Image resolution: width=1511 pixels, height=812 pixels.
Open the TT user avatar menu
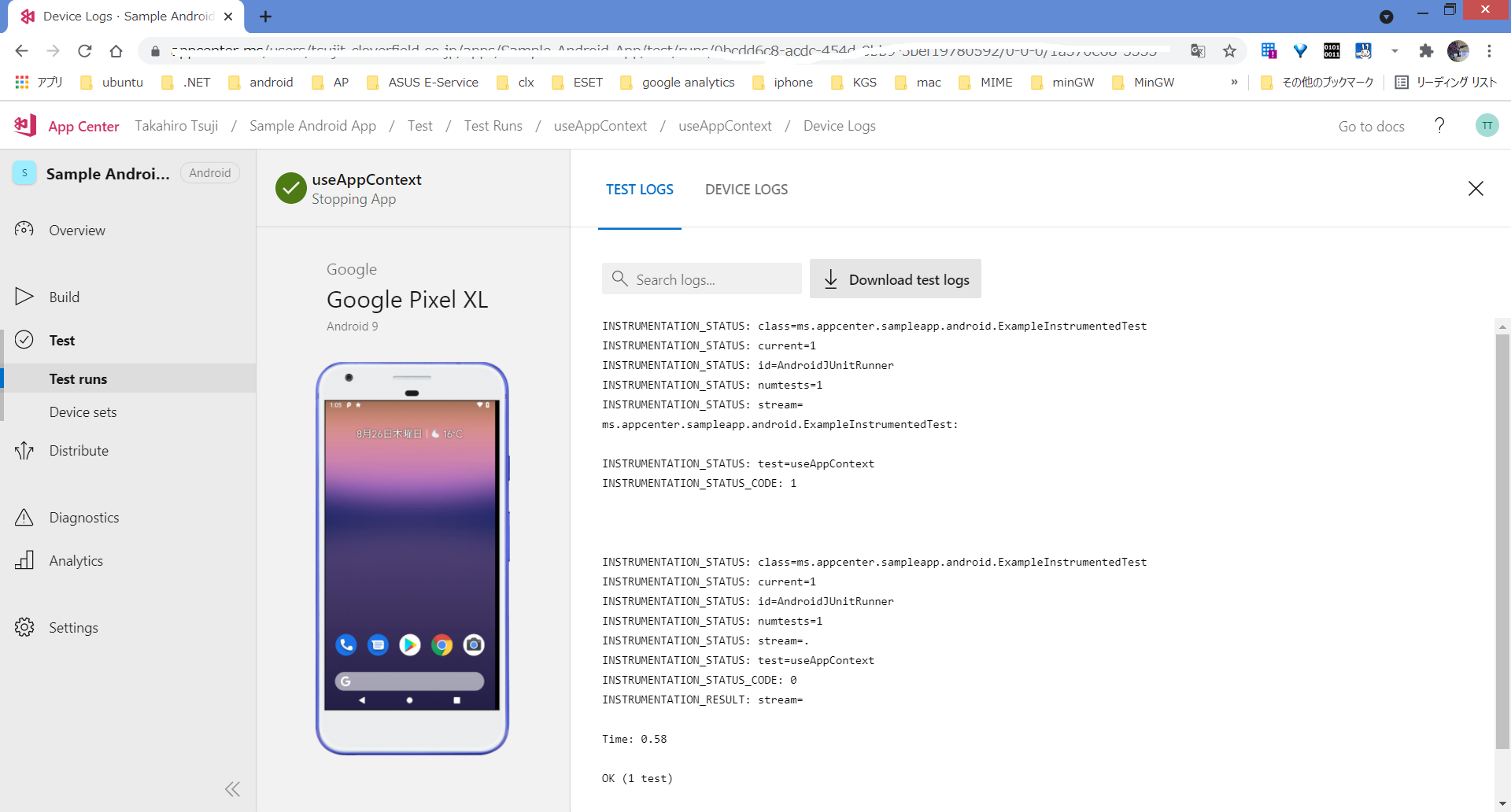(1487, 126)
